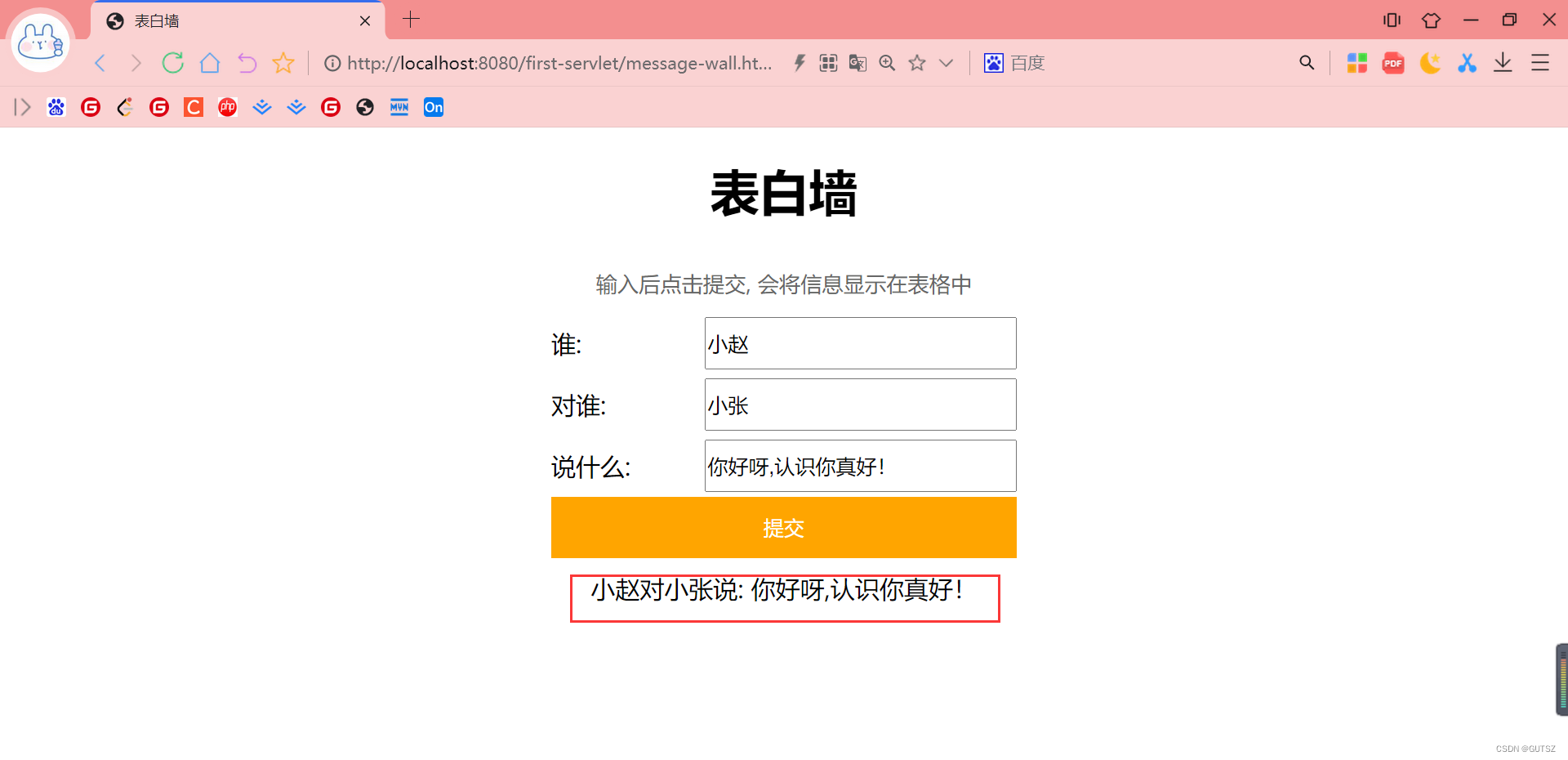
Task: Close the 表白墙 tab
Action: click(365, 21)
